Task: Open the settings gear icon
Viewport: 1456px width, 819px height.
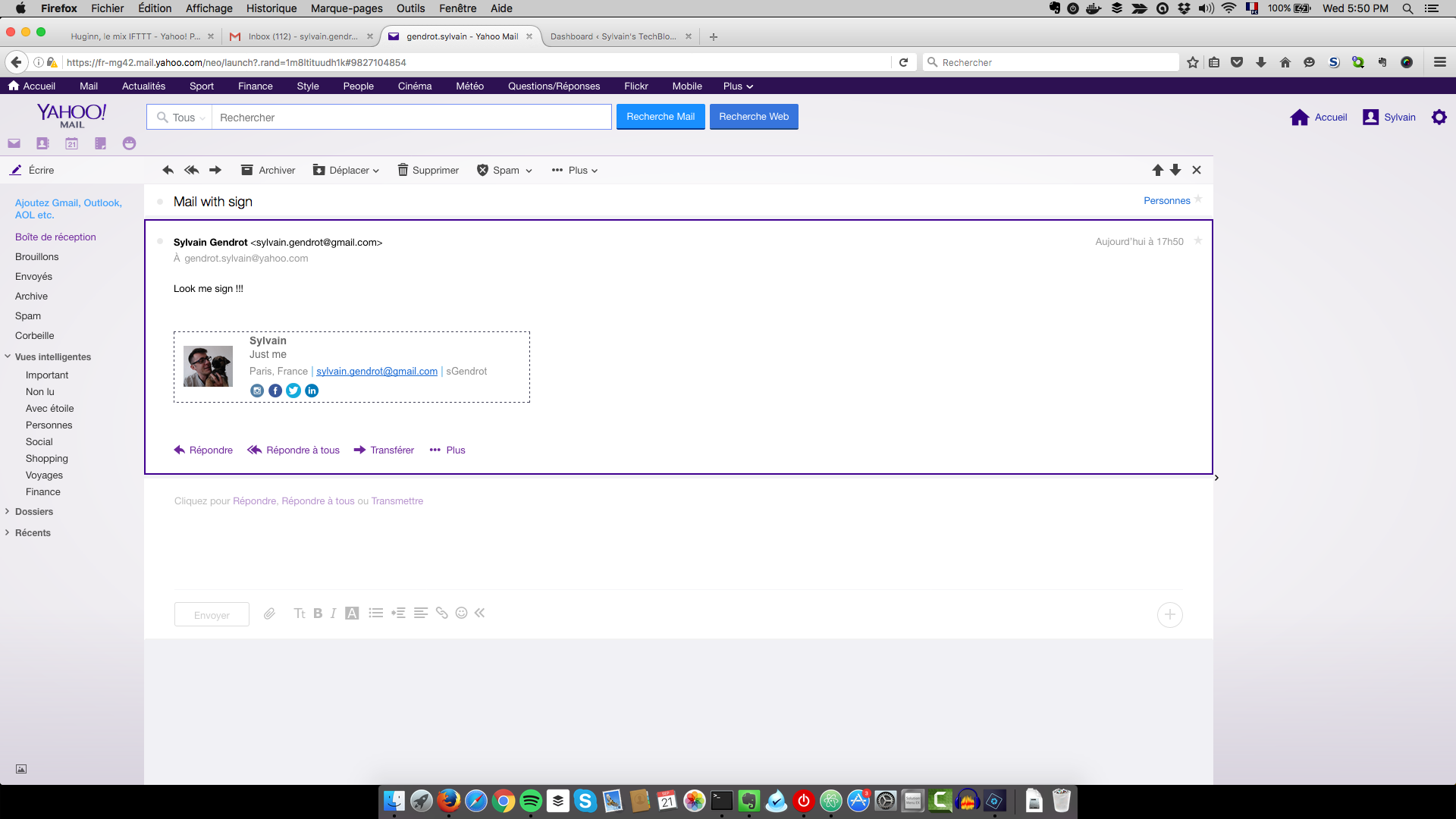Action: (x=1439, y=117)
